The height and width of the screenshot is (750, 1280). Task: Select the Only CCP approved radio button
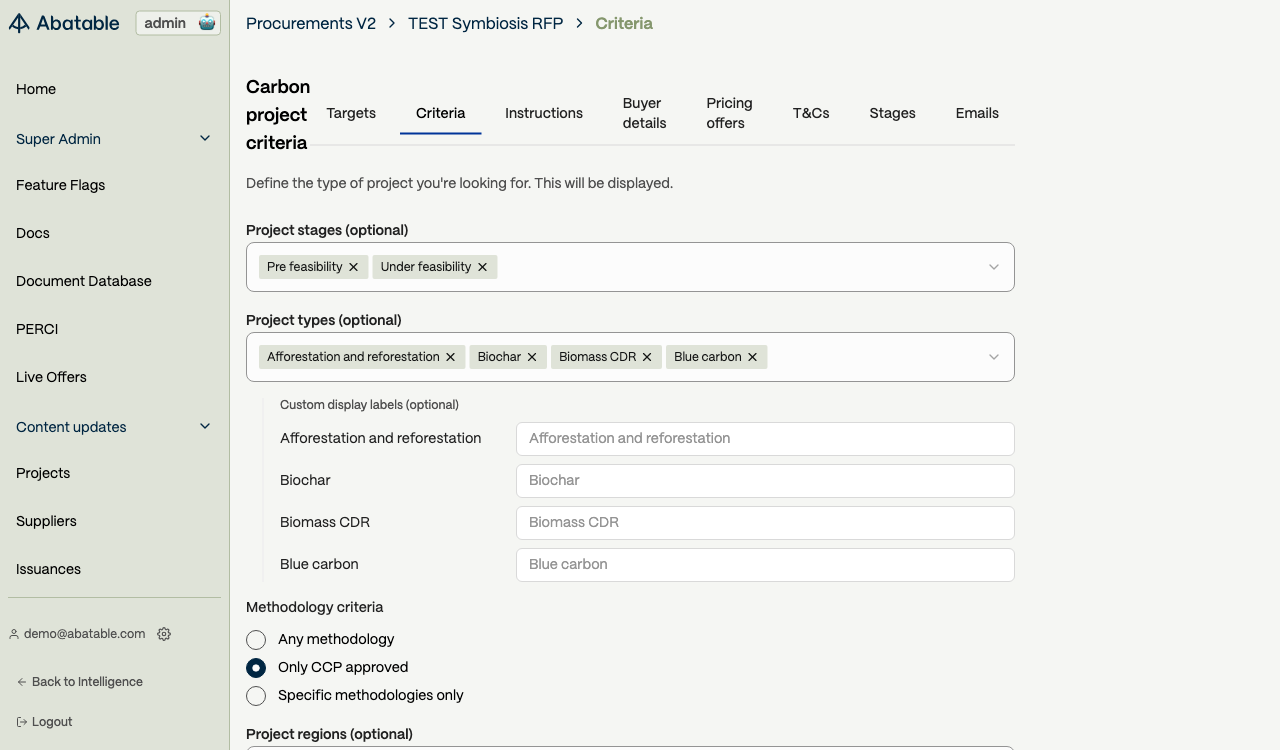coord(256,668)
